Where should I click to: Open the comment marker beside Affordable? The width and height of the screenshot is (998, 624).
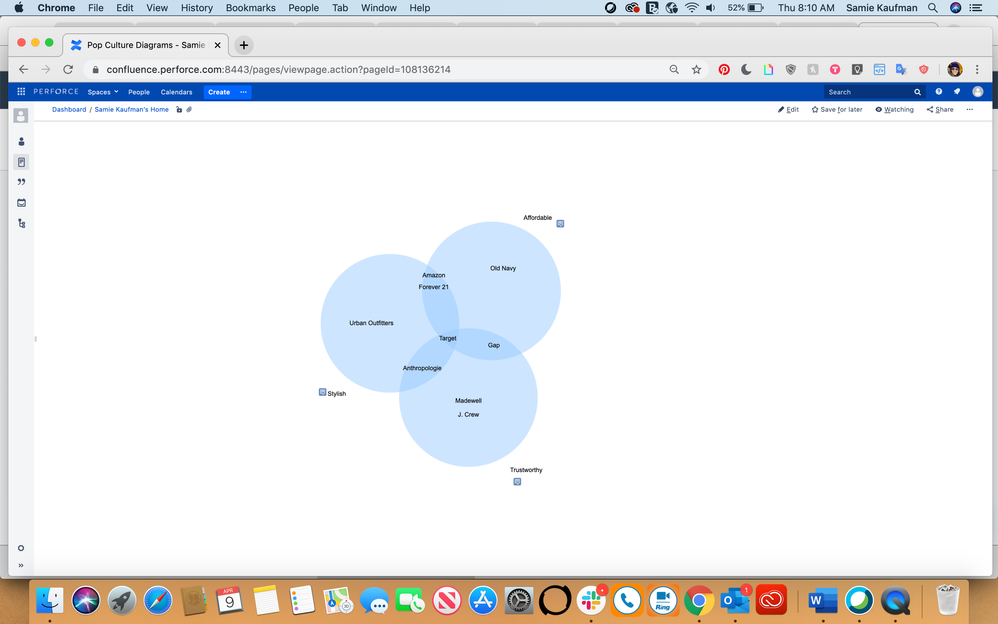coord(560,223)
